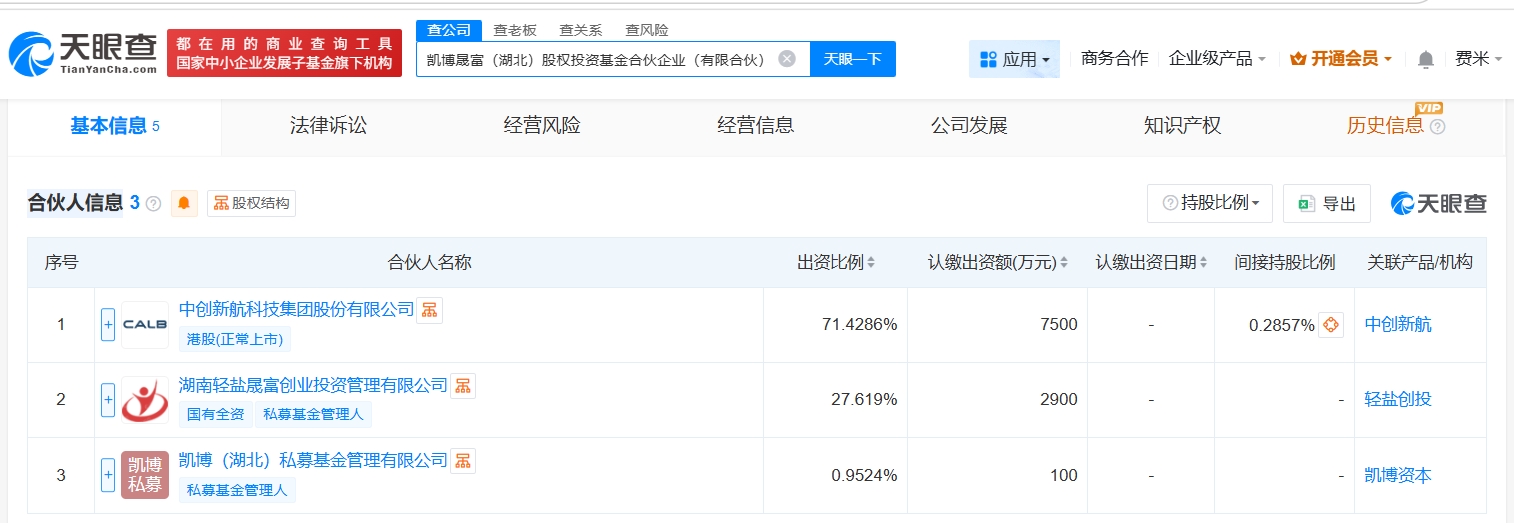1514x523 pixels.
Task: Click the 0.2857% indirect holding value
Action: click(1281, 325)
